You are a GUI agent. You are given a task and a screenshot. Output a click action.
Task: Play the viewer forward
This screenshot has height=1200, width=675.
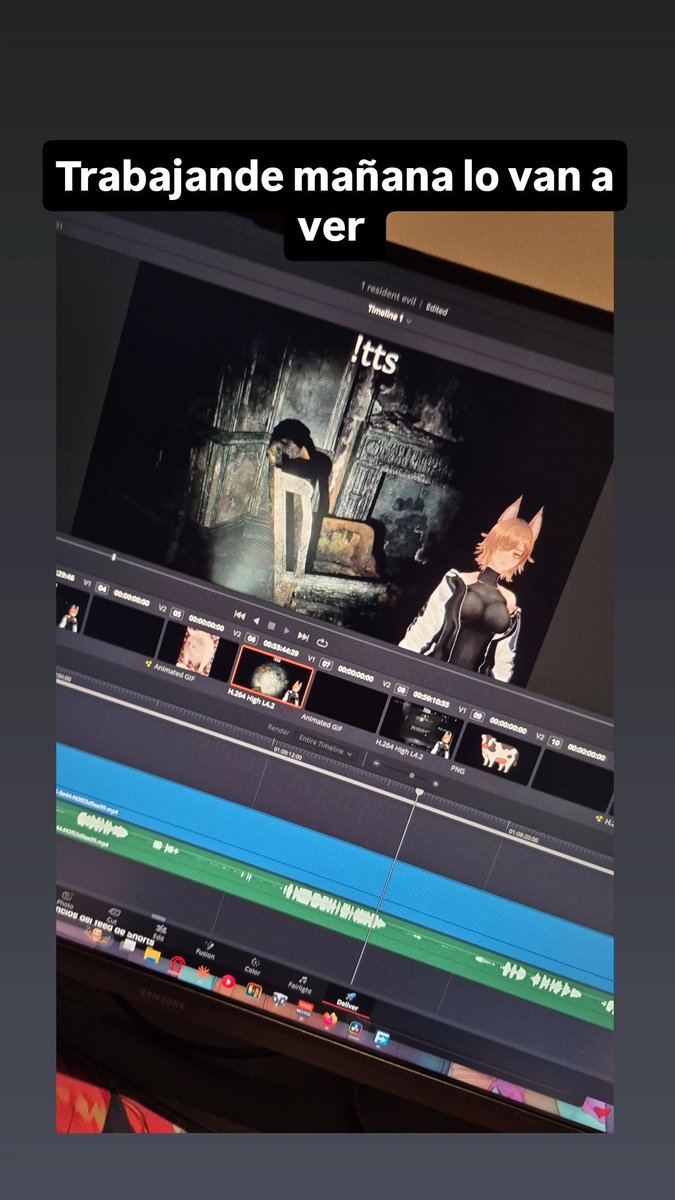click(287, 630)
